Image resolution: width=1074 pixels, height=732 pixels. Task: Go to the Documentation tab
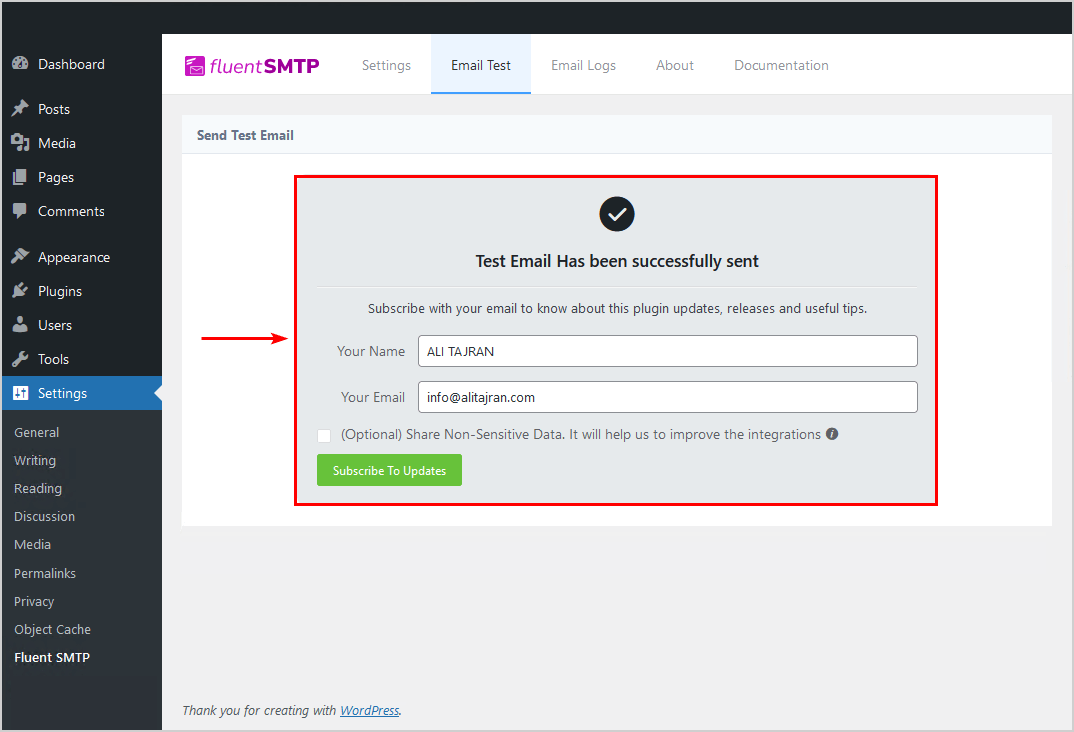782,65
